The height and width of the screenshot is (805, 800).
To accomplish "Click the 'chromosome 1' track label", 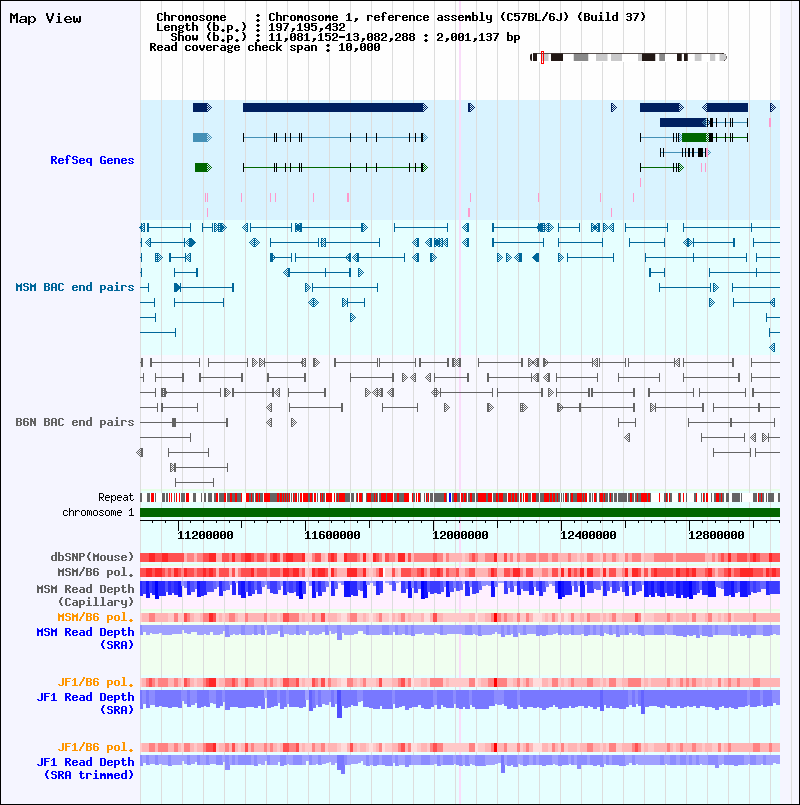I will pyautogui.click(x=98, y=512).
